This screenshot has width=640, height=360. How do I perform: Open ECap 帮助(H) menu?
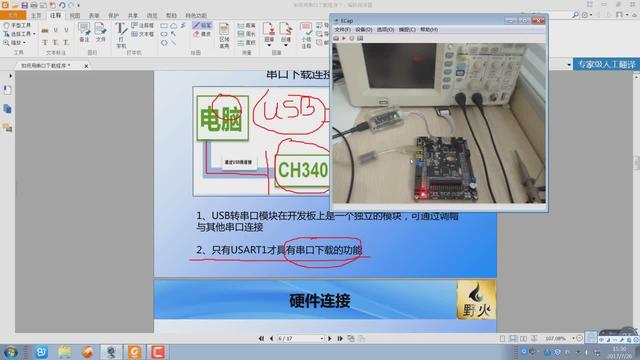(429, 30)
